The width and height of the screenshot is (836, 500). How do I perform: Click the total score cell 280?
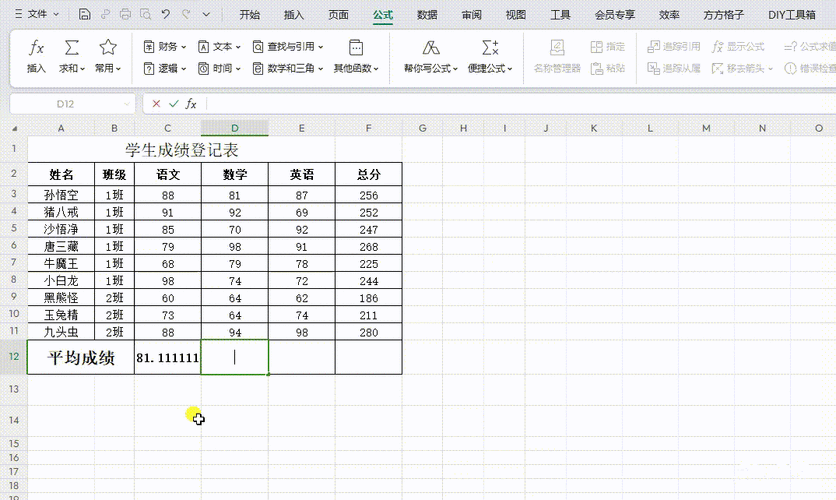coord(368,332)
